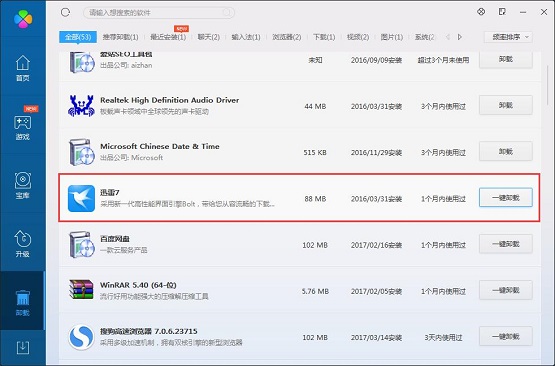Click the search software input field

(159, 13)
